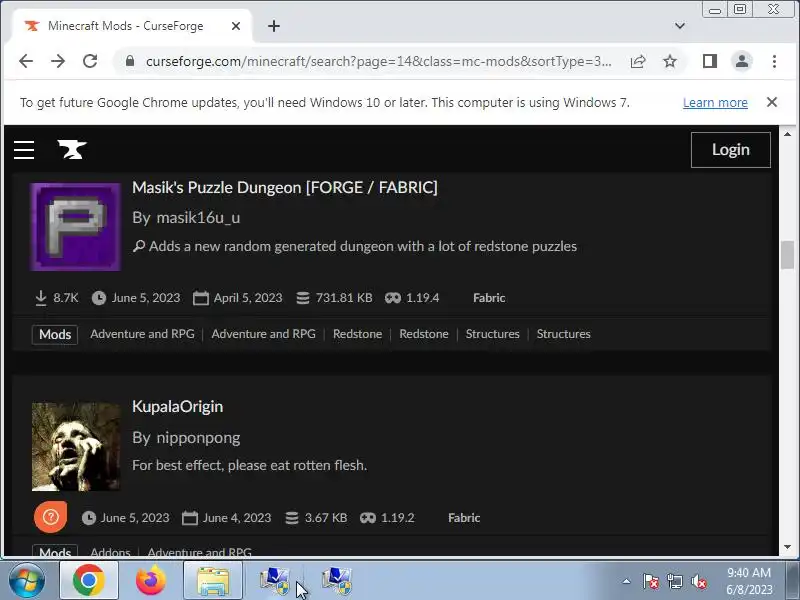Click the Fabric label on KupalaOrigin

click(464, 518)
